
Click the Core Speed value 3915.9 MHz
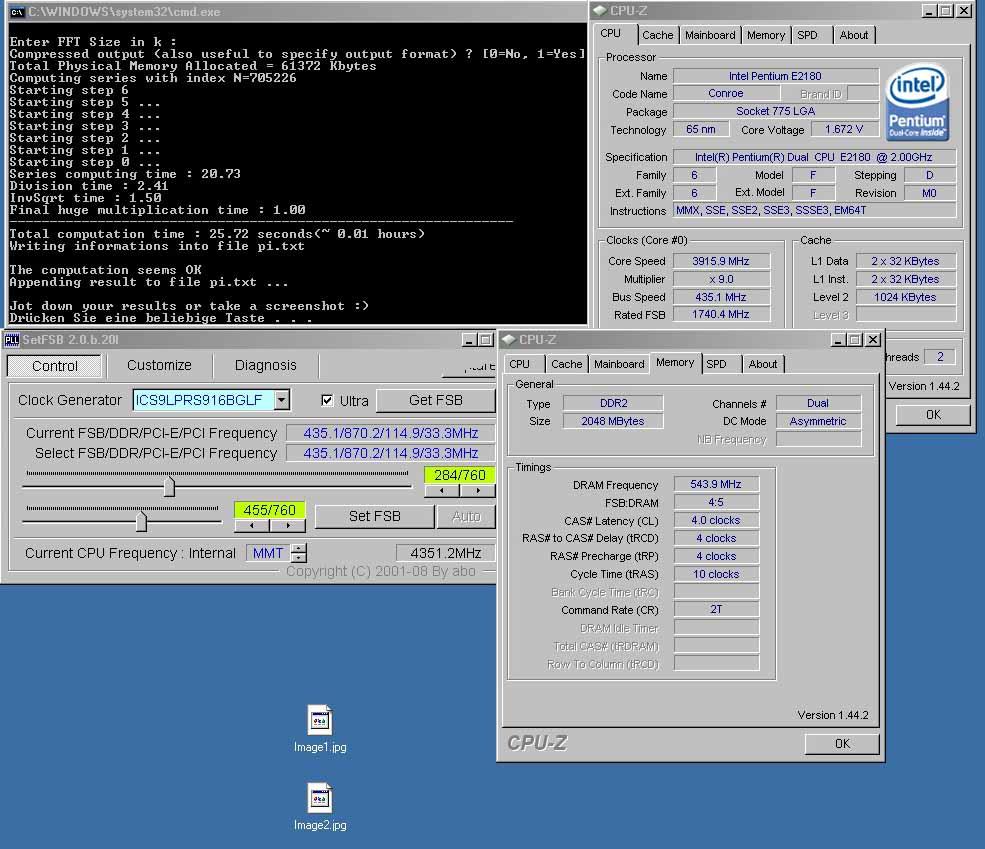tap(721, 261)
